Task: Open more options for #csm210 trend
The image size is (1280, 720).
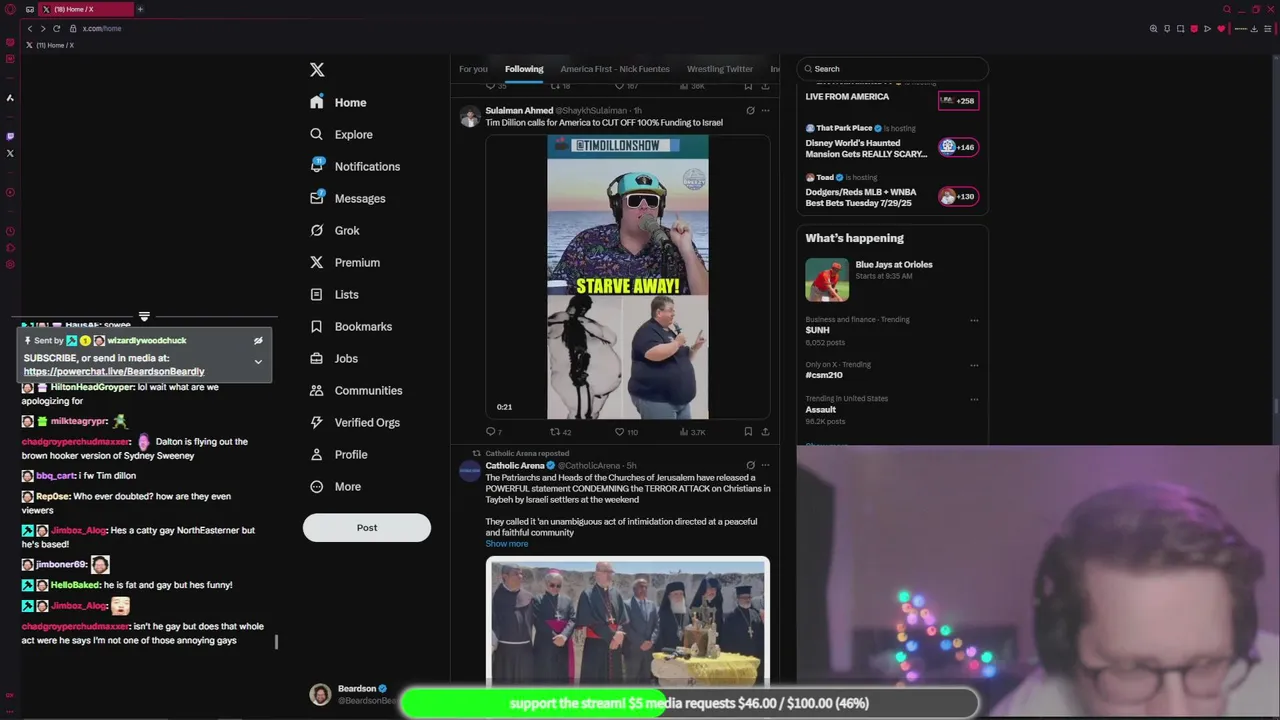Action: [974, 365]
